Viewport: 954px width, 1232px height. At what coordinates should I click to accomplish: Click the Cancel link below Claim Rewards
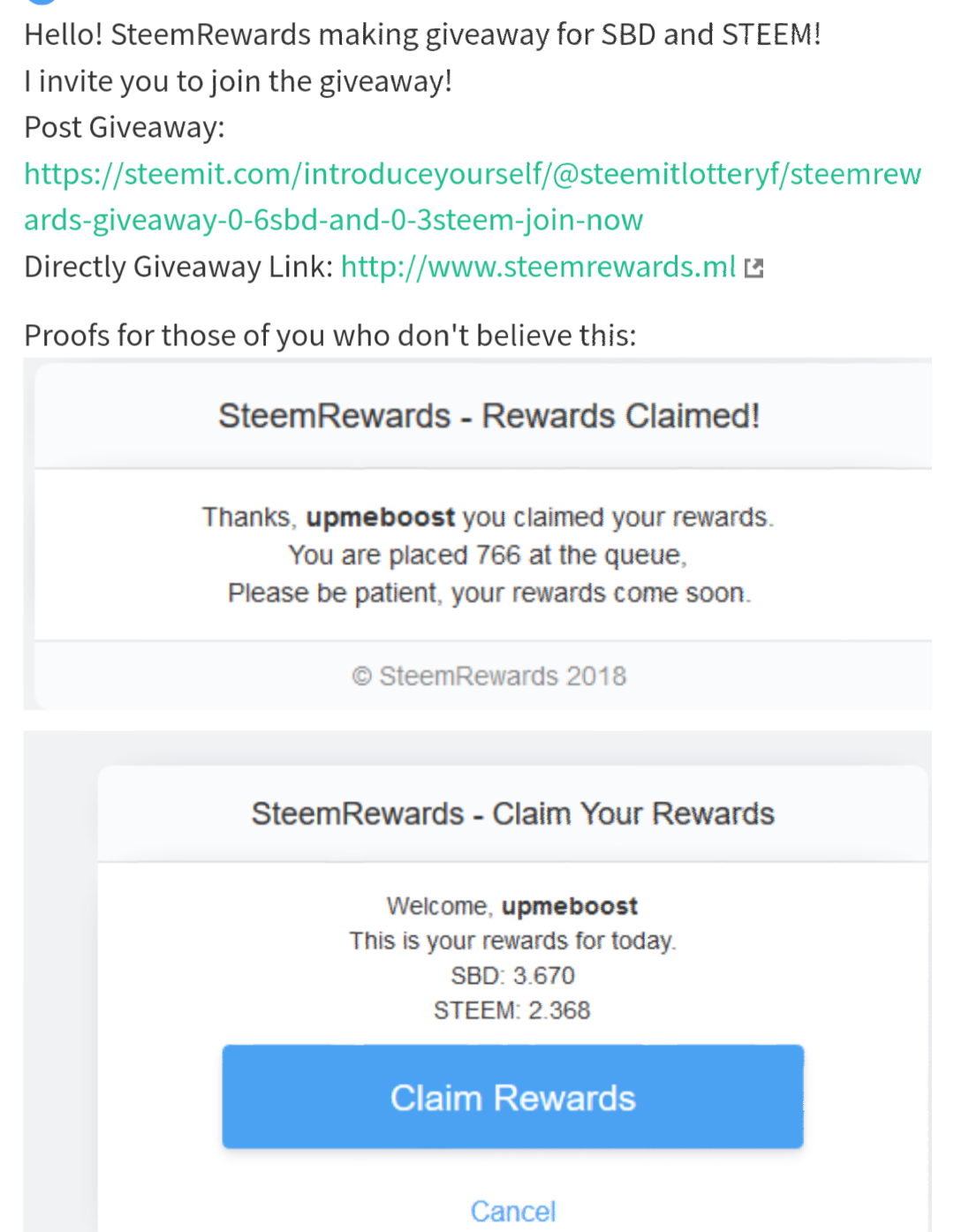click(512, 1211)
